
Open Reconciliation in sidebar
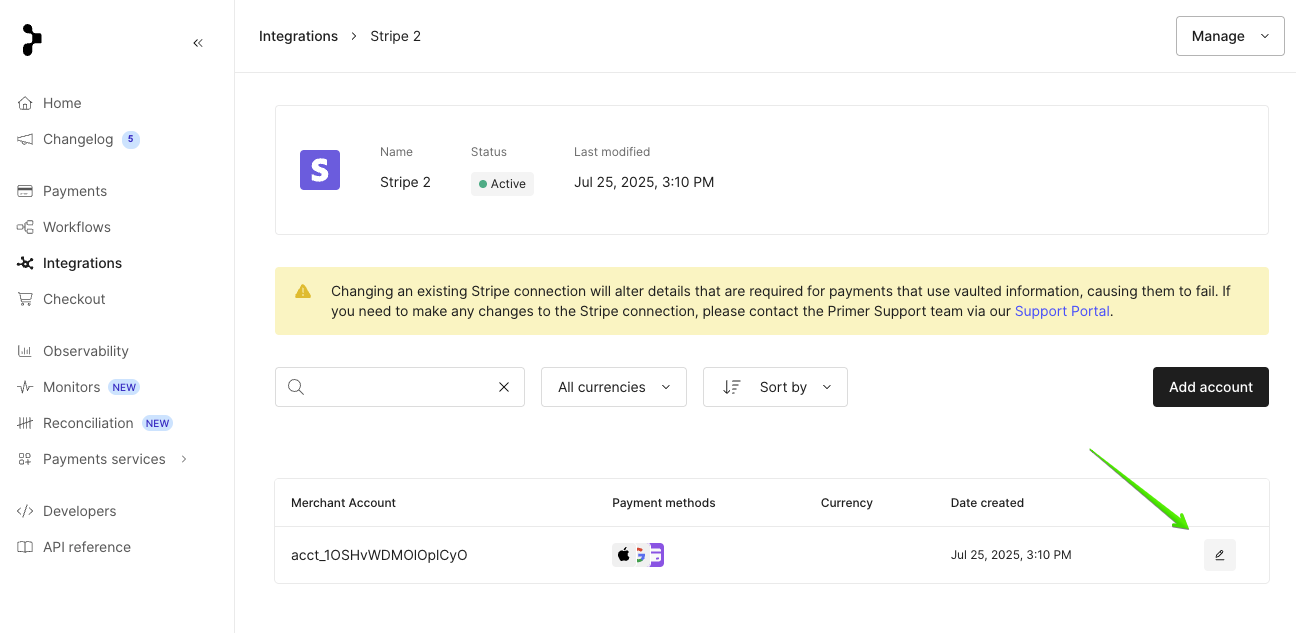point(88,423)
